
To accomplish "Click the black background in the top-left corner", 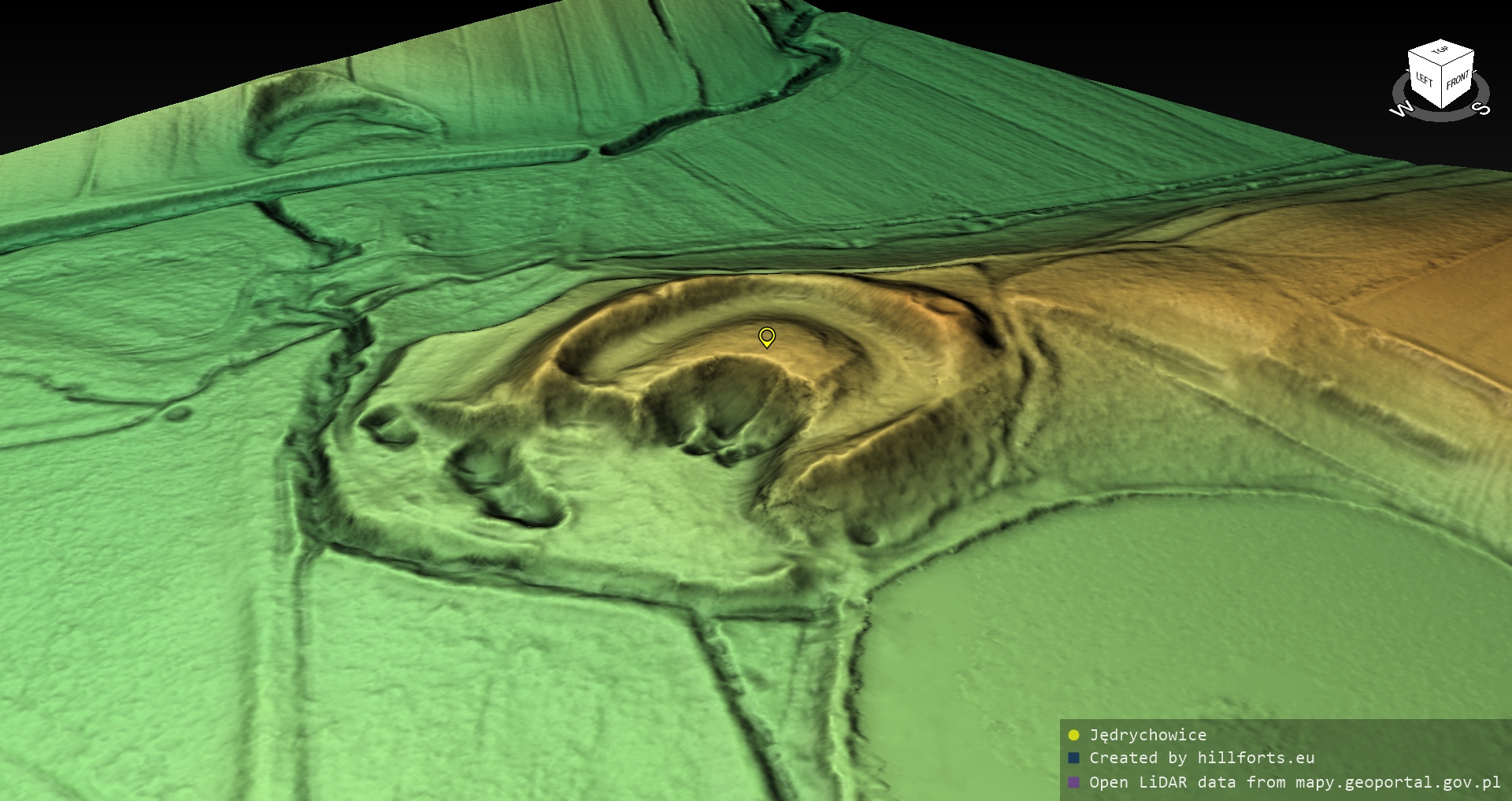I will click(63, 47).
